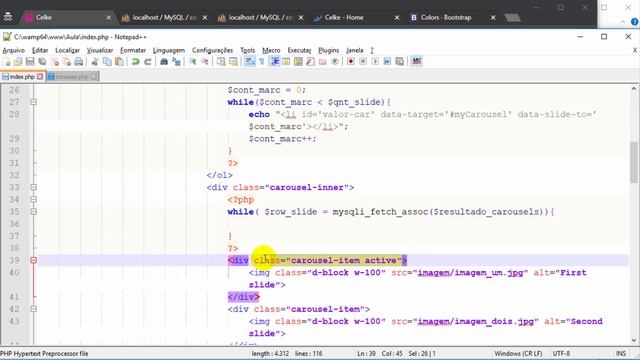This screenshot has height=360, width=640.
Task: Open the Localizar menu
Action: pyautogui.click(x=67, y=50)
